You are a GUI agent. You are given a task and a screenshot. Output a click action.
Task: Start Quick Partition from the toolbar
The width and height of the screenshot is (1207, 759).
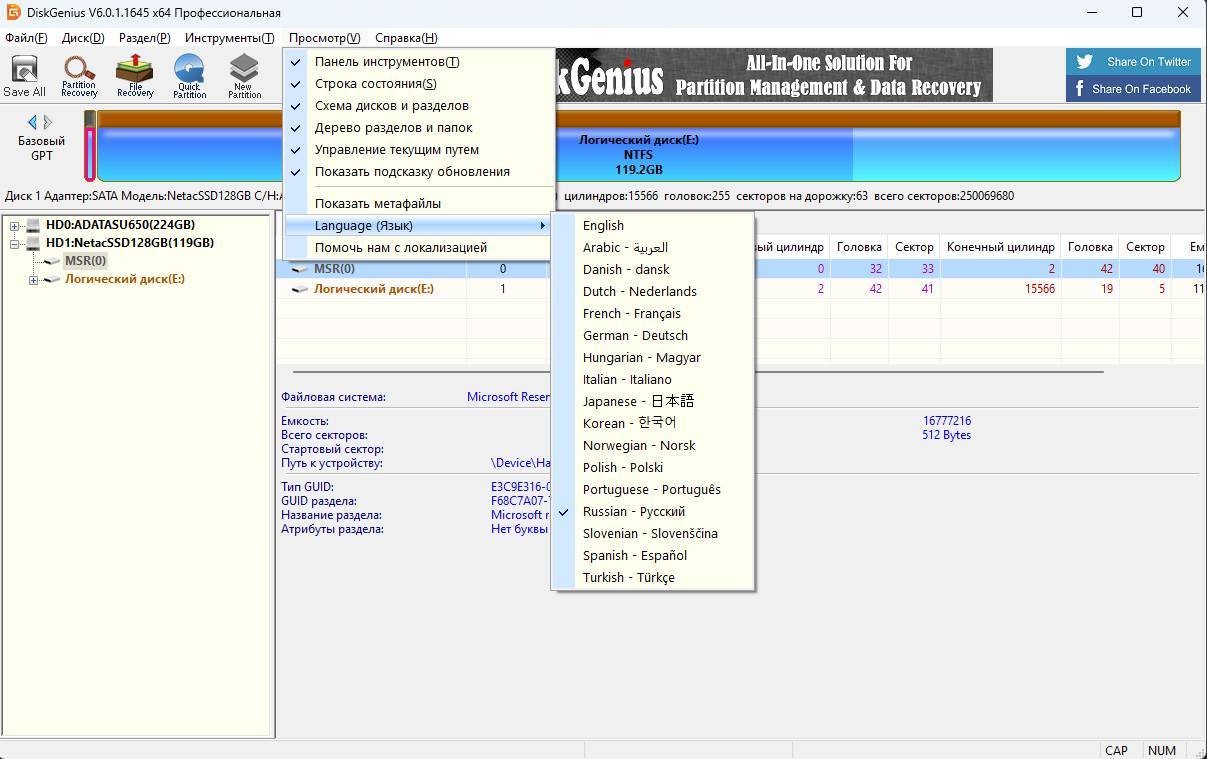[x=189, y=76]
